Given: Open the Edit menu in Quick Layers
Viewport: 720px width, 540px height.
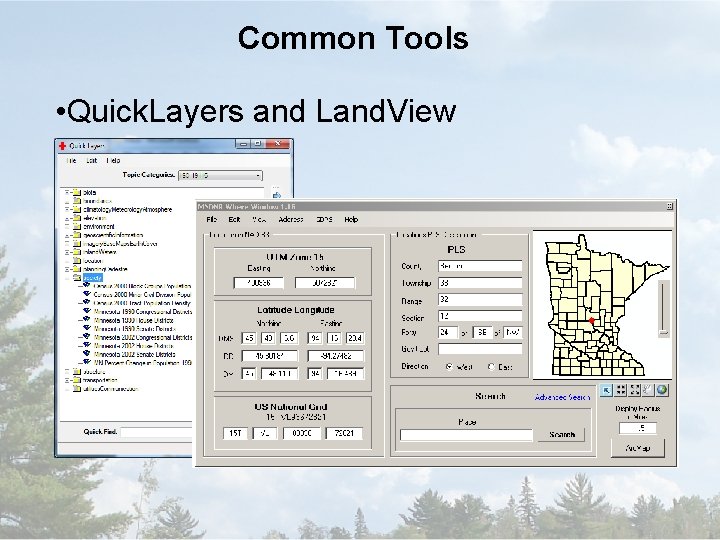Looking at the screenshot, I should click(x=91, y=160).
